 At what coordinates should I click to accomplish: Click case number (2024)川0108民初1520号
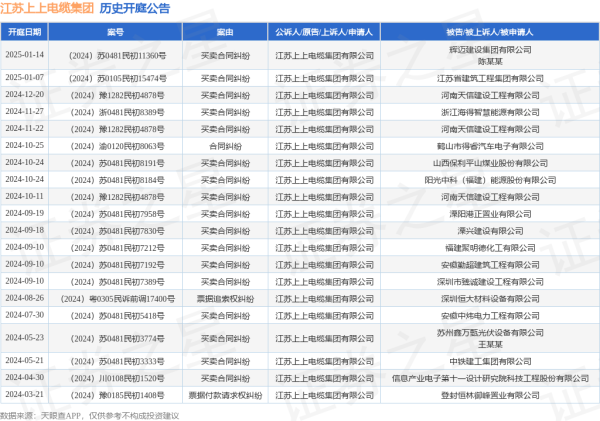click(x=117, y=379)
